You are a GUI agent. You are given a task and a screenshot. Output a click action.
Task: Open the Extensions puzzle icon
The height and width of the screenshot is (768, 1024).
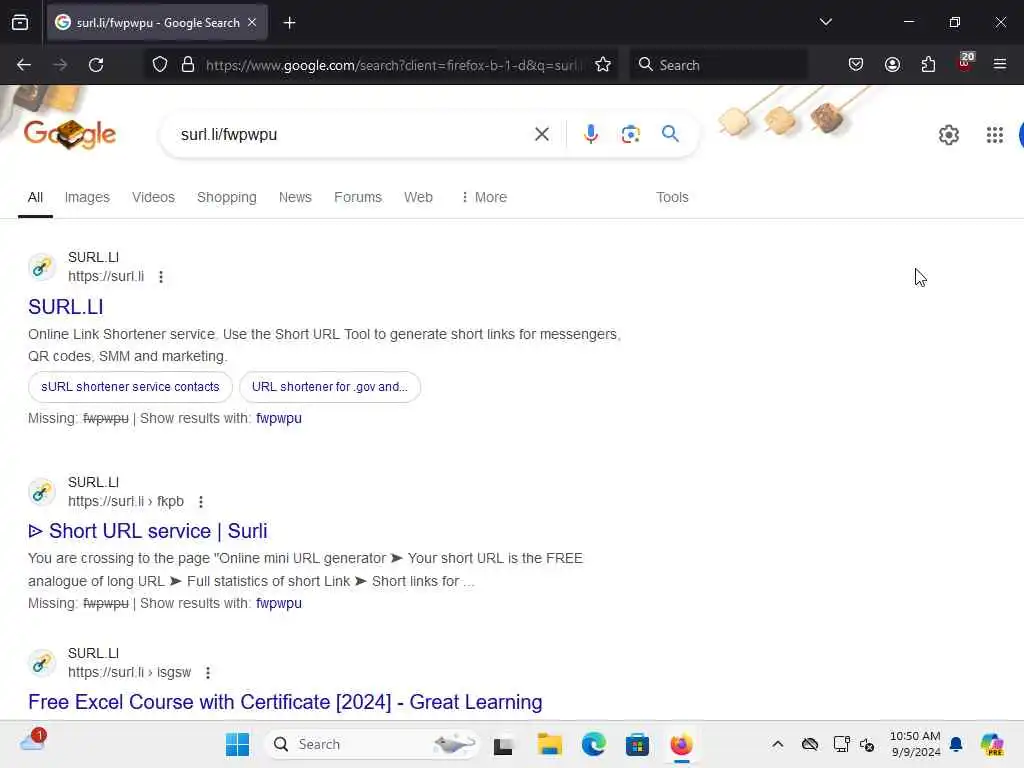tap(928, 65)
